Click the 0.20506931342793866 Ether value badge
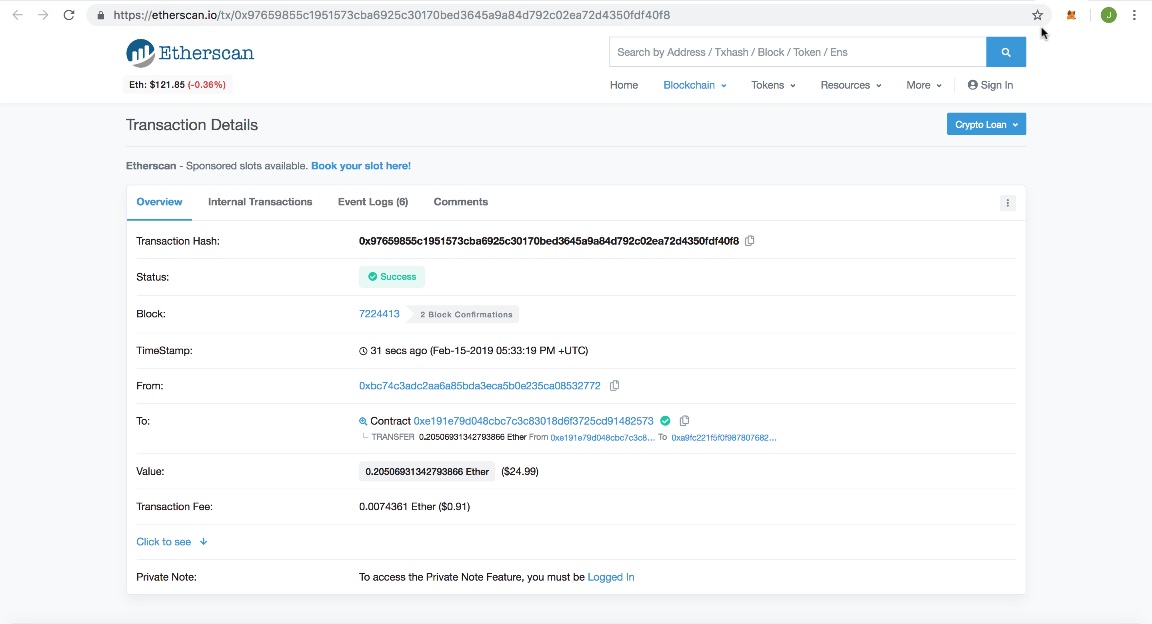The height and width of the screenshot is (624, 1152). click(x=427, y=472)
